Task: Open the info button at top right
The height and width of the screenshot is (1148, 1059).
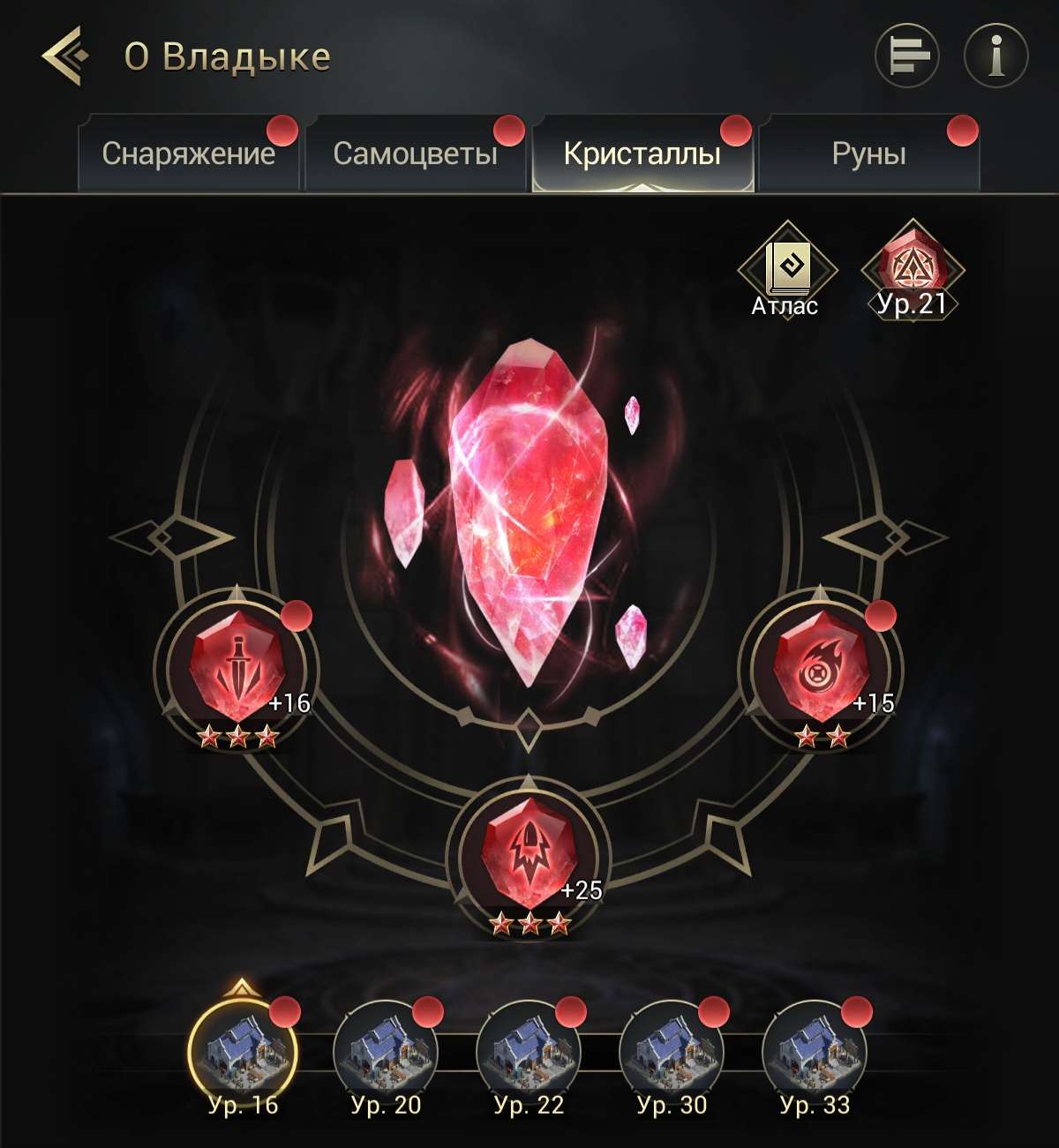Action: point(996,56)
